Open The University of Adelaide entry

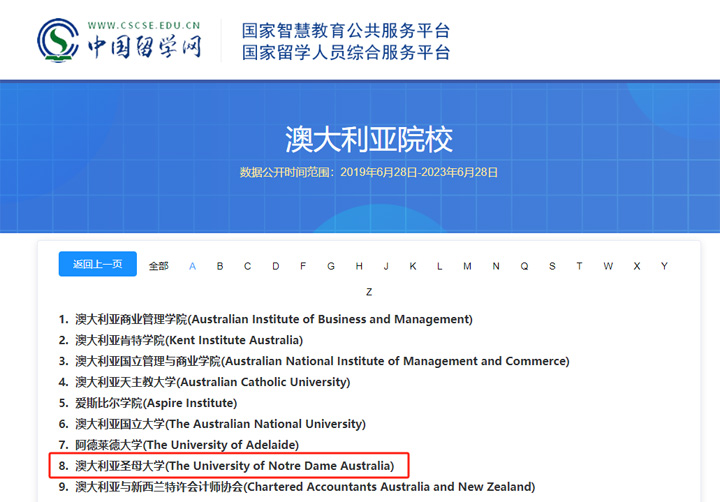187,445
